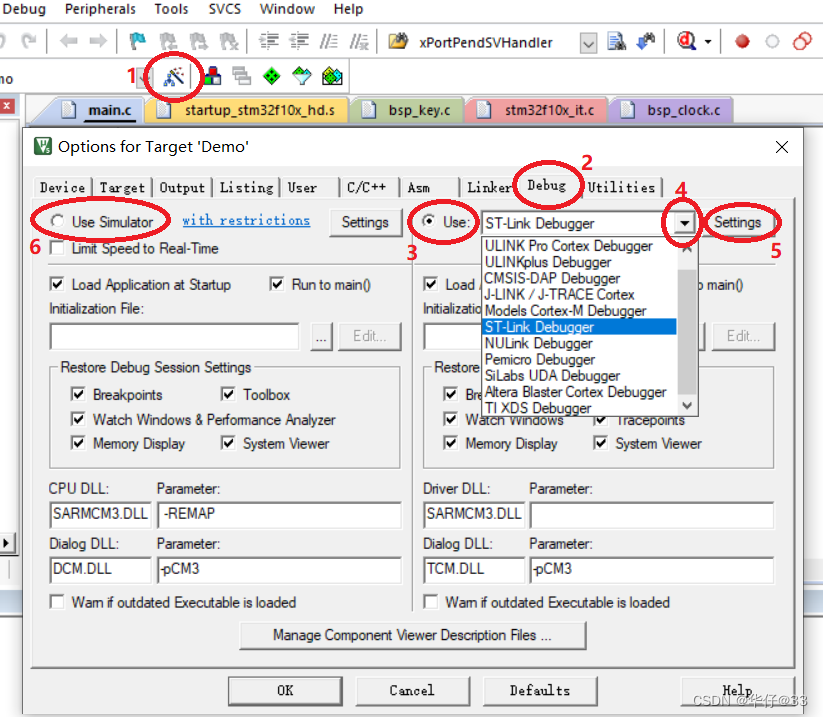
Task: Insert breakpoint red circle icon
Action: (742, 41)
